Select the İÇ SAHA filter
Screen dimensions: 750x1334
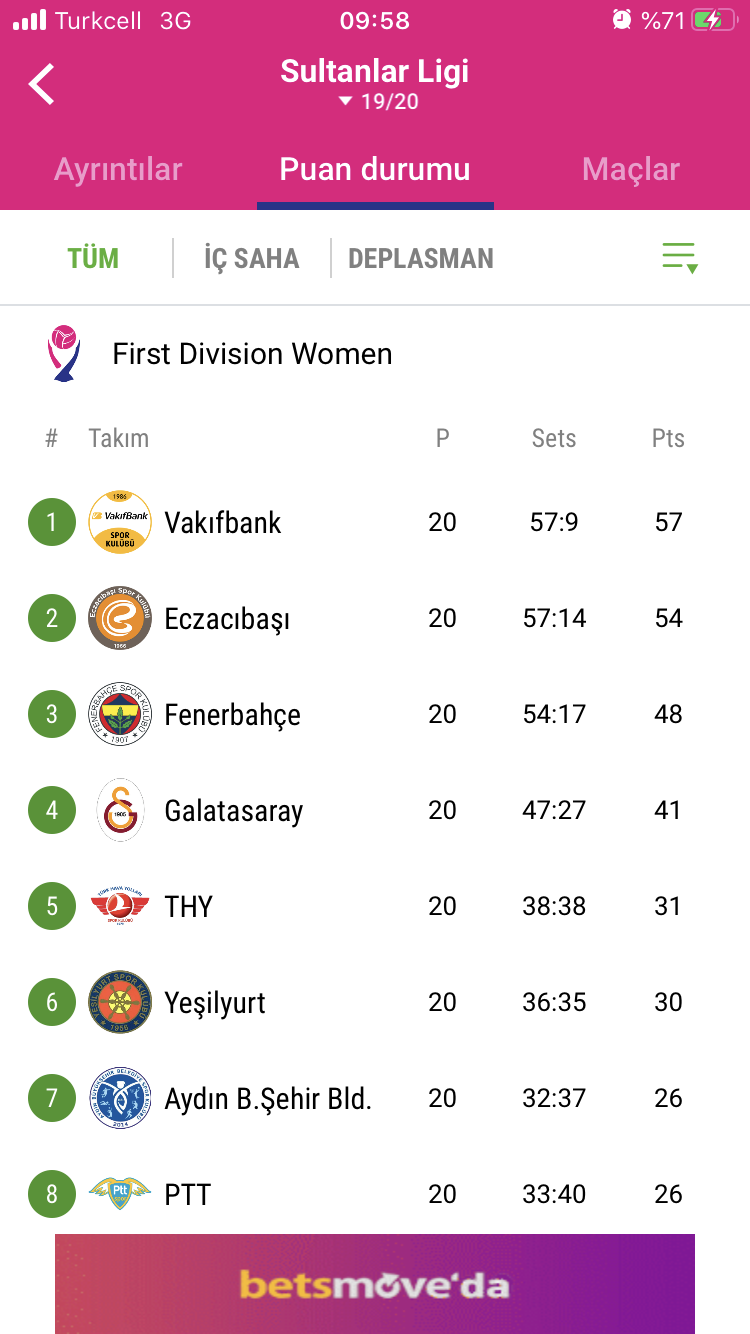pos(252,258)
